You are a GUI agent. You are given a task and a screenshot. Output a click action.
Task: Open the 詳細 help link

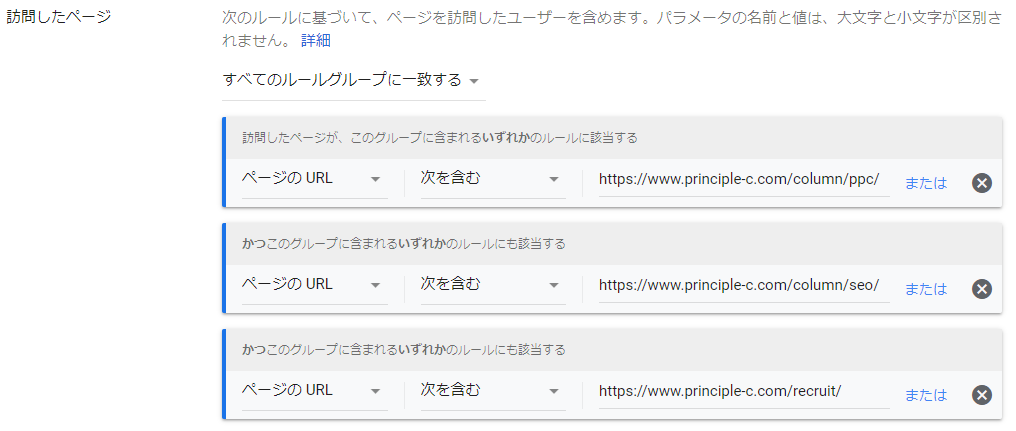click(315, 41)
